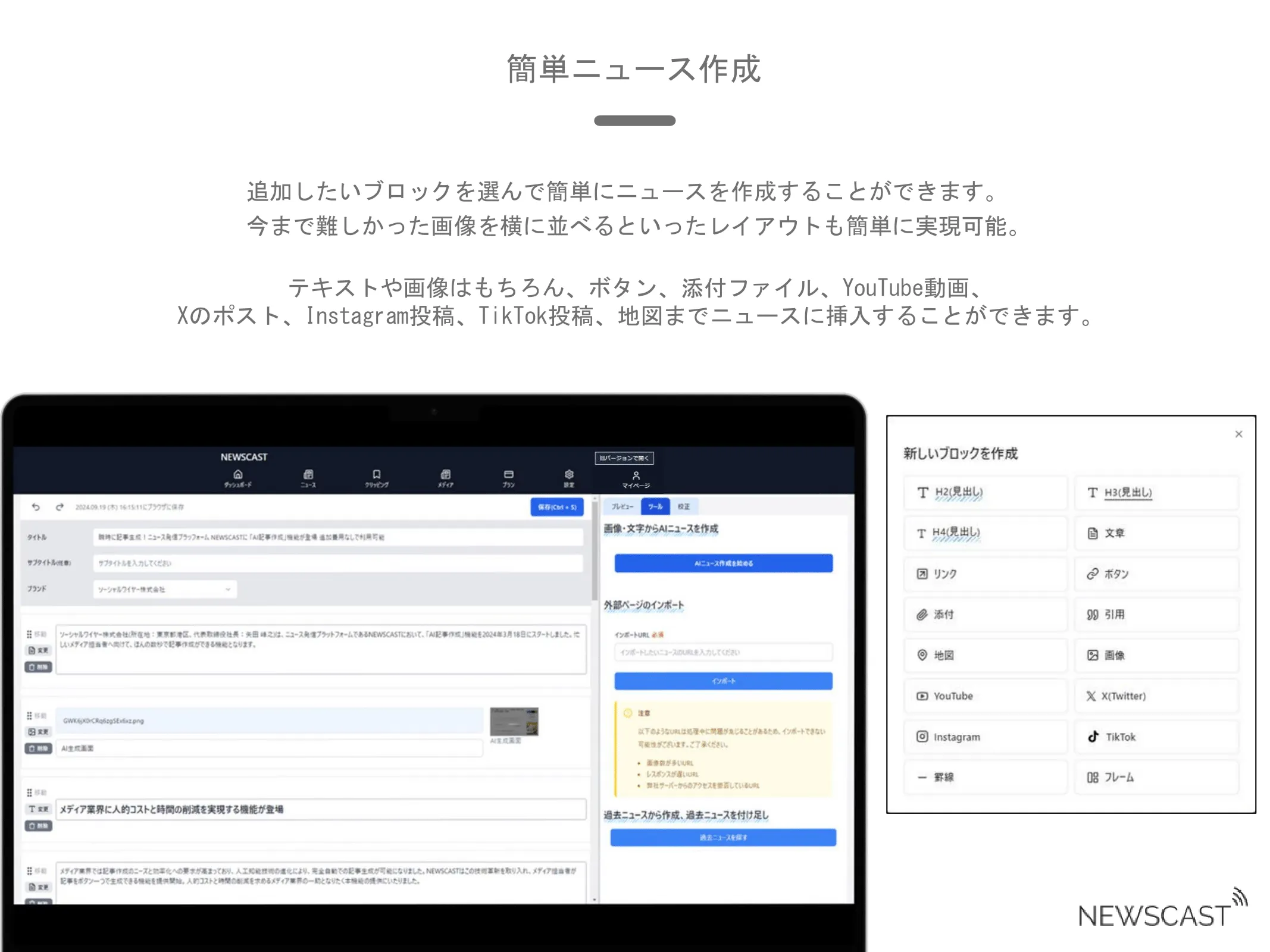Add a フレーム frame block
The height and width of the screenshot is (952, 1270).
(1157, 777)
